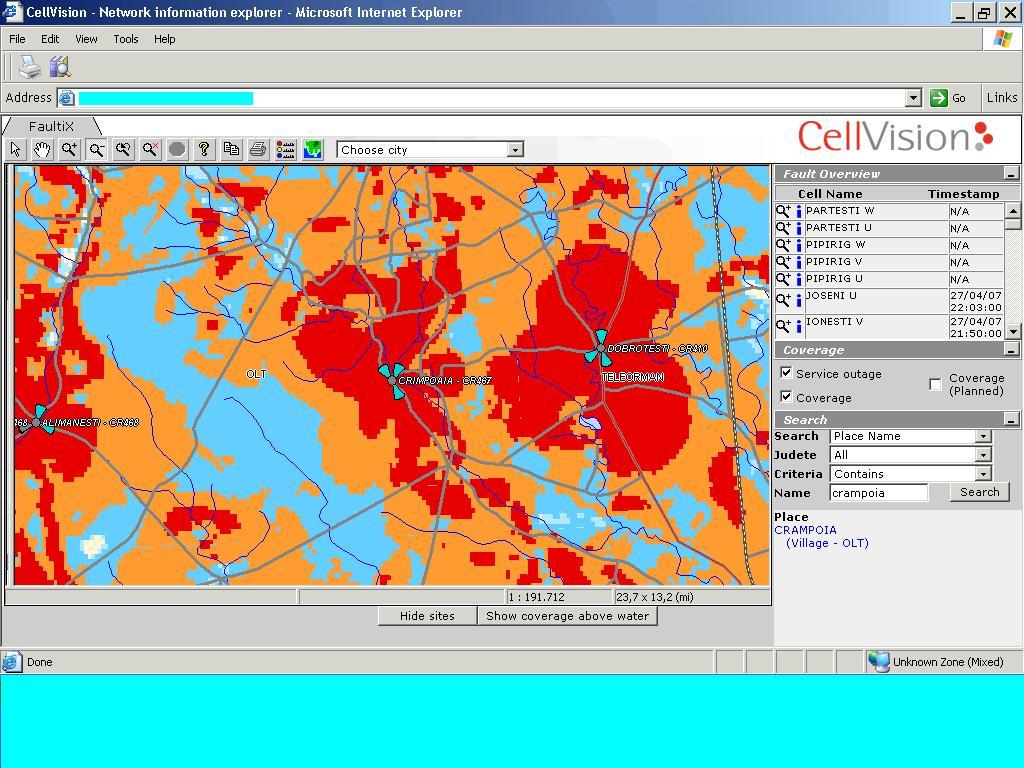
Task: Select the arrow pointer tool
Action: coord(16,150)
